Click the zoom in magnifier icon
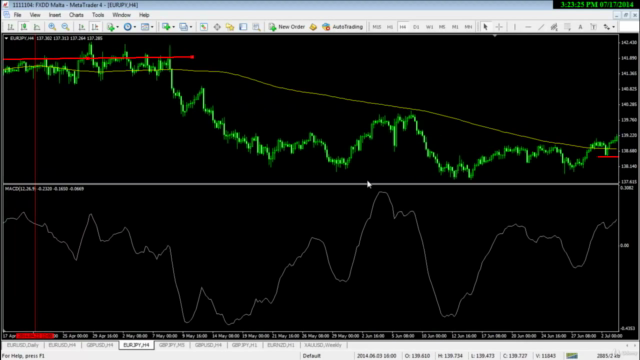 point(52,27)
